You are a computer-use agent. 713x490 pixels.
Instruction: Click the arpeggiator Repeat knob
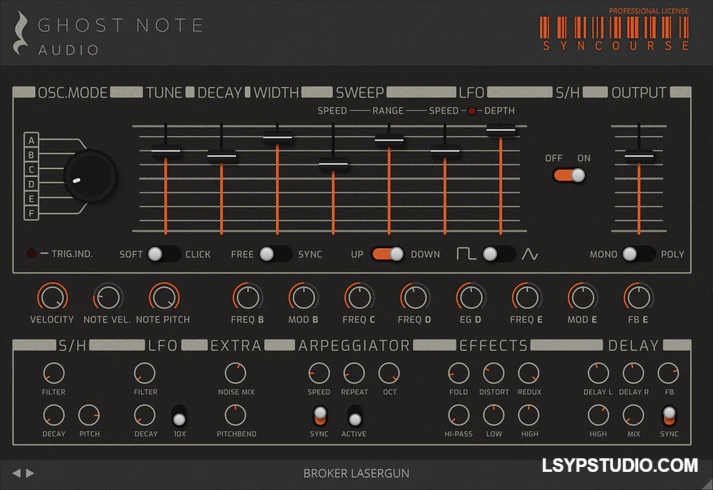pyautogui.click(x=354, y=373)
